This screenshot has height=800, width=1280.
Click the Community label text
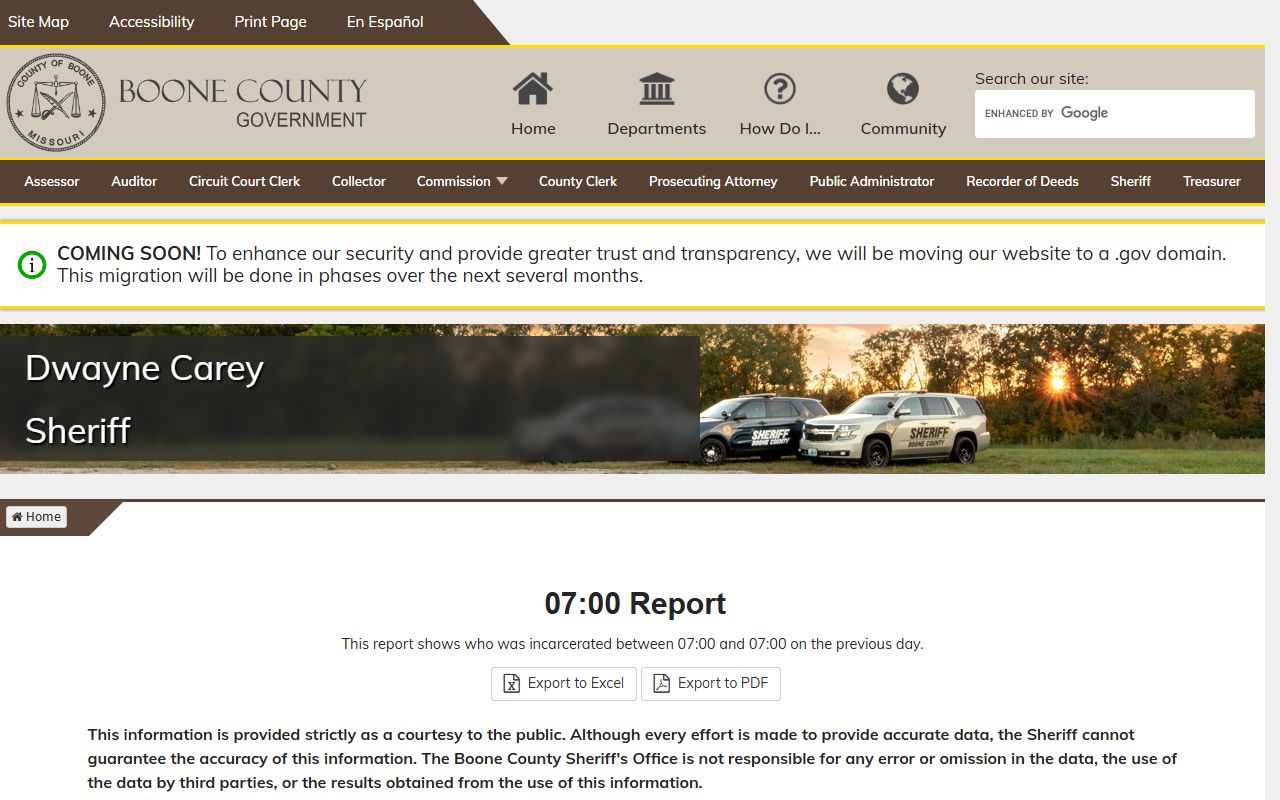click(x=903, y=129)
